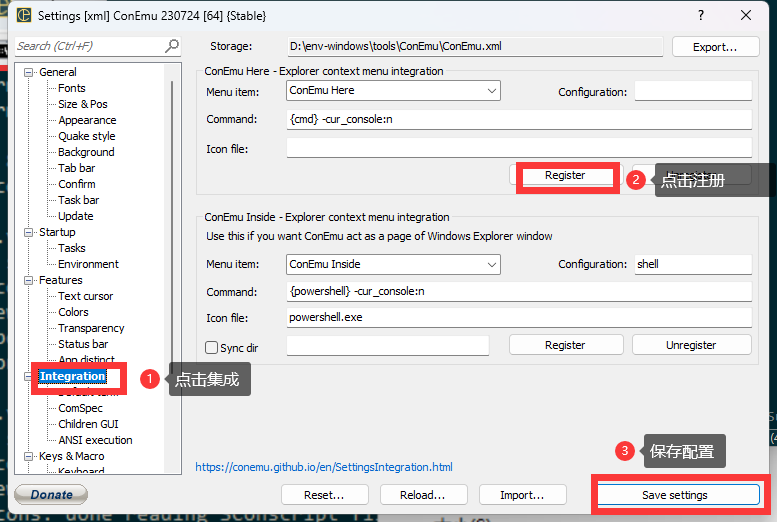
Task: Click the help question mark button
Action: (701, 15)
